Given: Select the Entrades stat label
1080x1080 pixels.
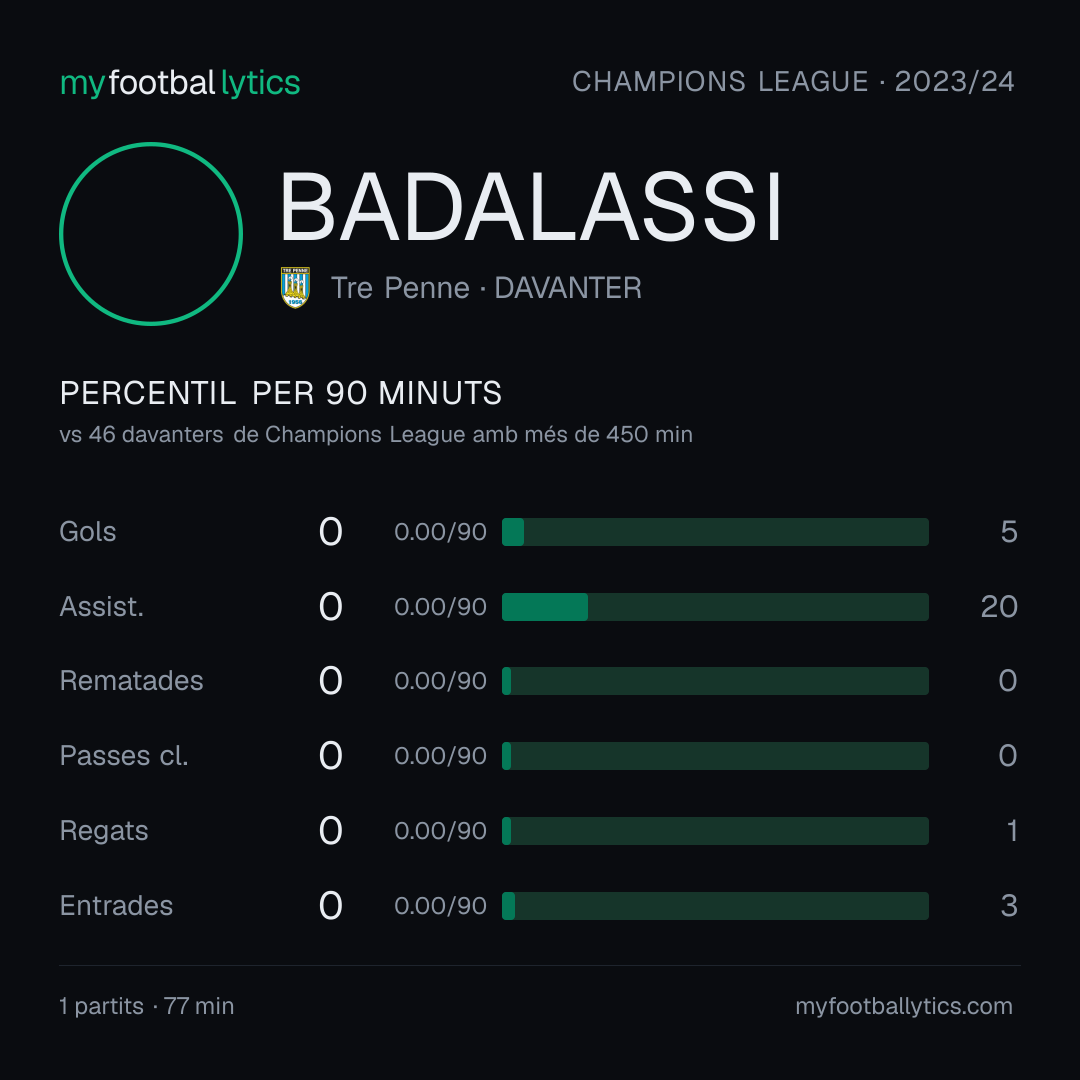Looking at the screenshot, I should 116,906.
